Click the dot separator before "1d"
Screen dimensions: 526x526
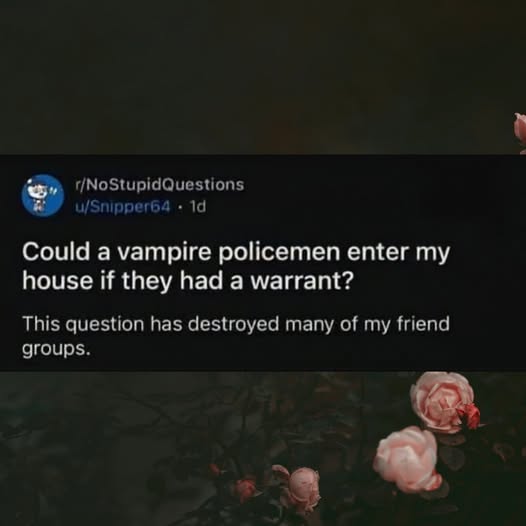[x=180, y=207]
